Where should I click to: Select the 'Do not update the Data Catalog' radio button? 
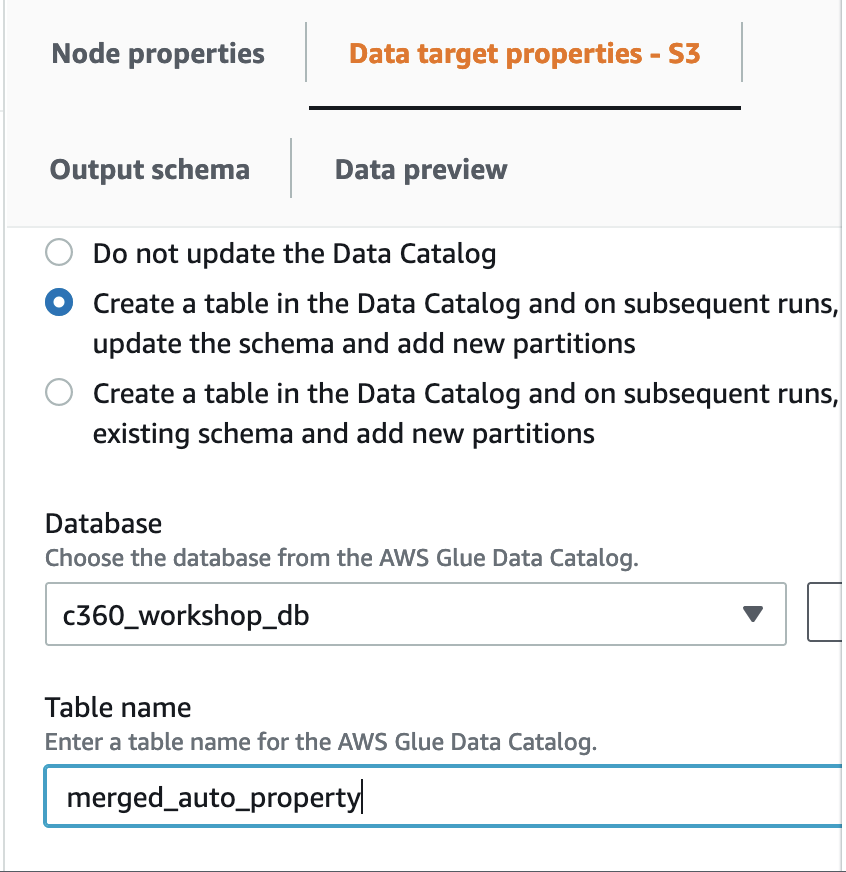(x=60, y=253)
